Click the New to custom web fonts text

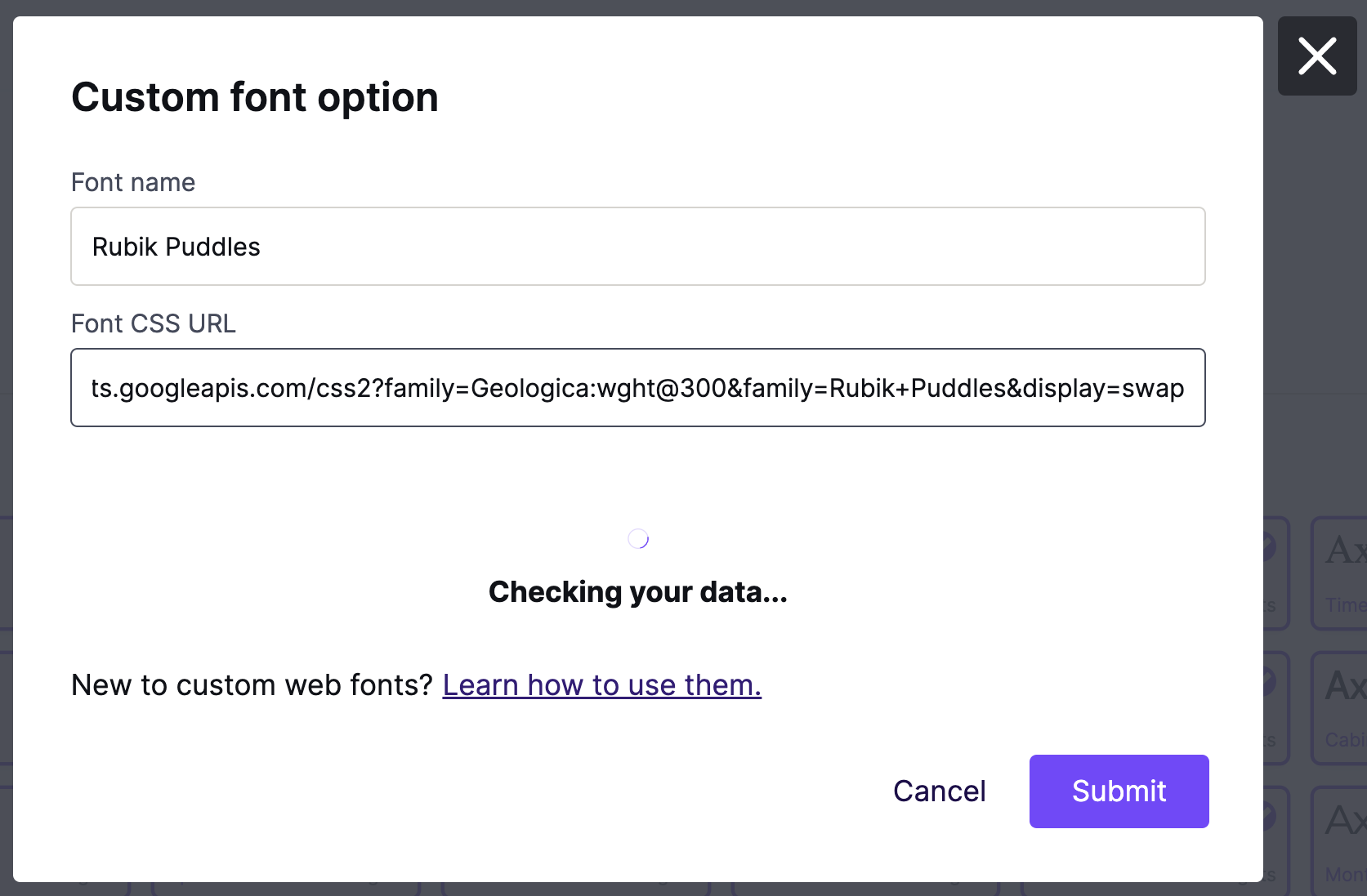tap(252, 684)
